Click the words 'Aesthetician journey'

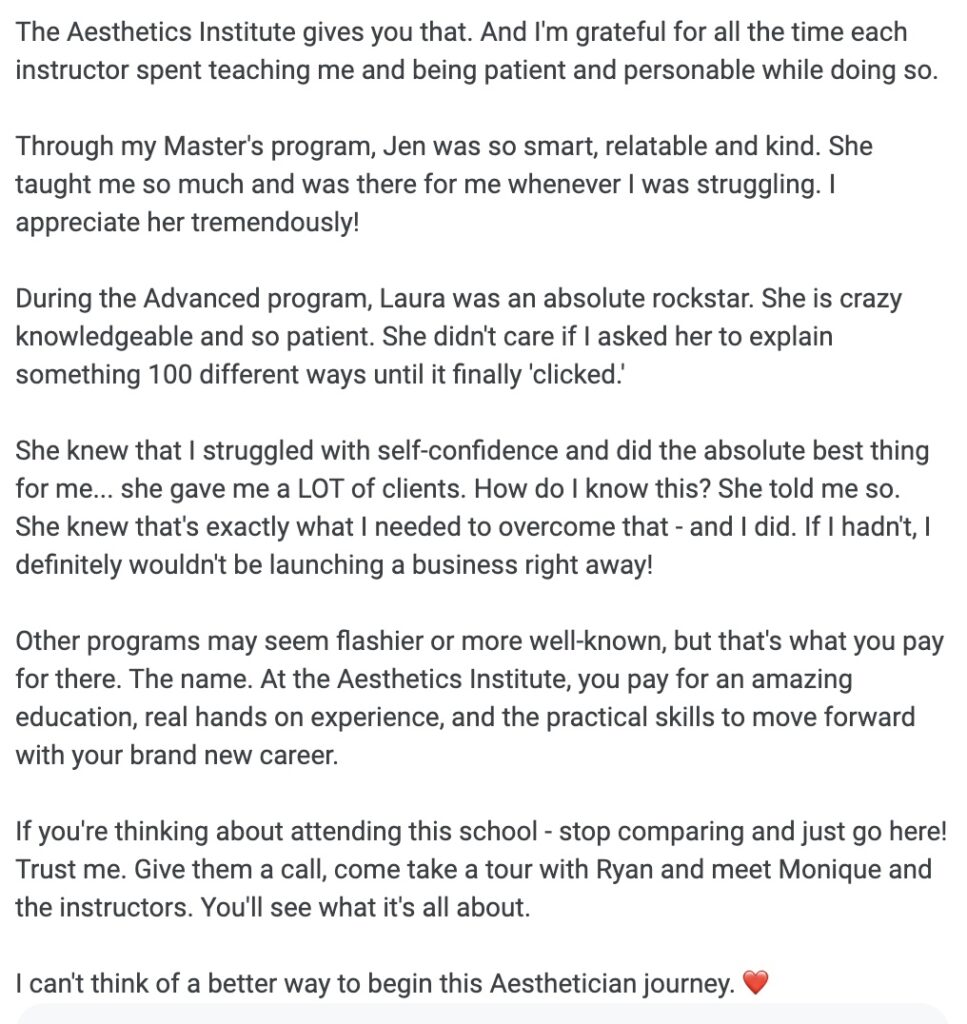click(x=612, y=984)
